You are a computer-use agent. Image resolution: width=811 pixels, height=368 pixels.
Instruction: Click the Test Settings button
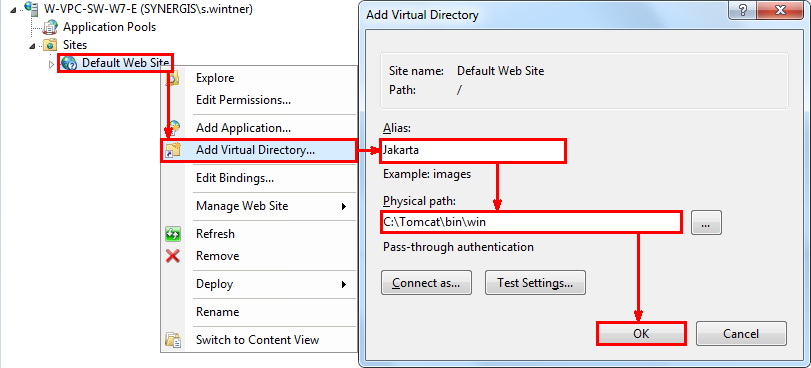pos(535,283)
